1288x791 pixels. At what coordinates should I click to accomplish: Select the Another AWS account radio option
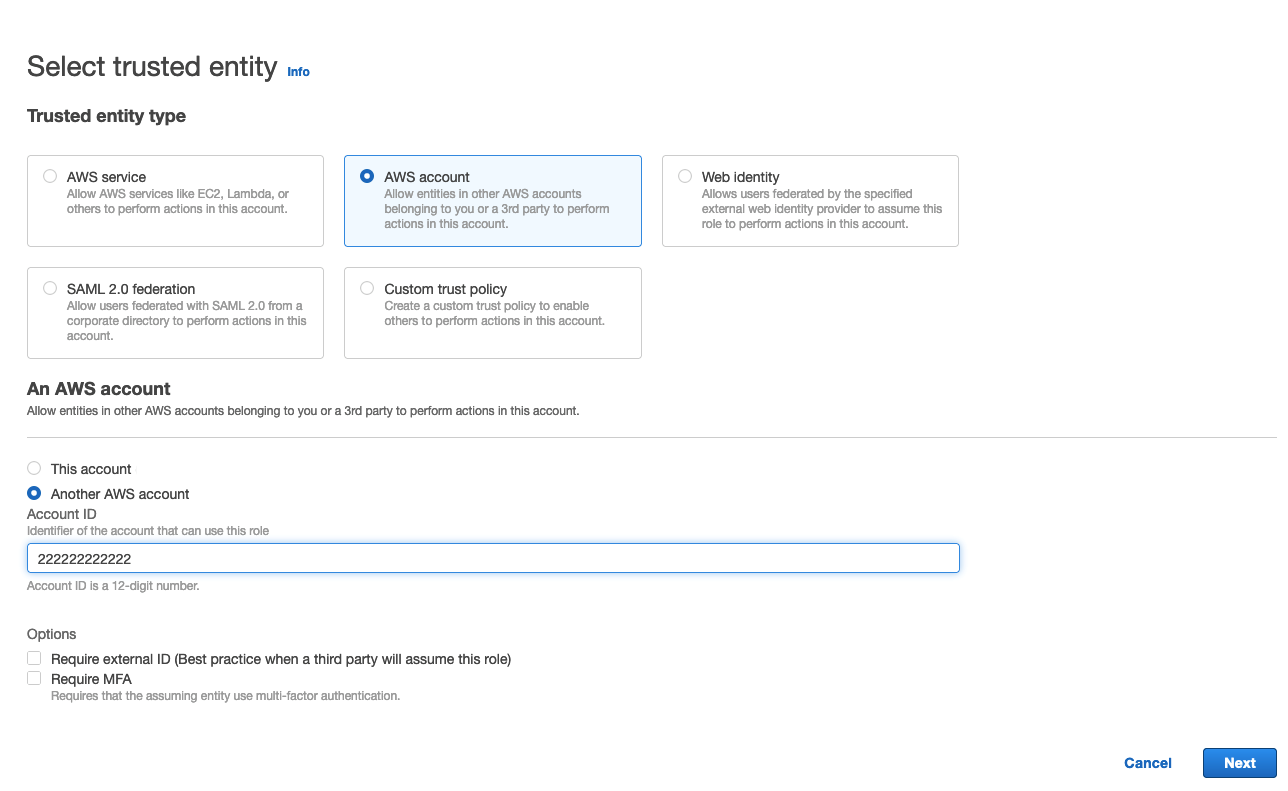pyautogui.click(x=35, y=493)
